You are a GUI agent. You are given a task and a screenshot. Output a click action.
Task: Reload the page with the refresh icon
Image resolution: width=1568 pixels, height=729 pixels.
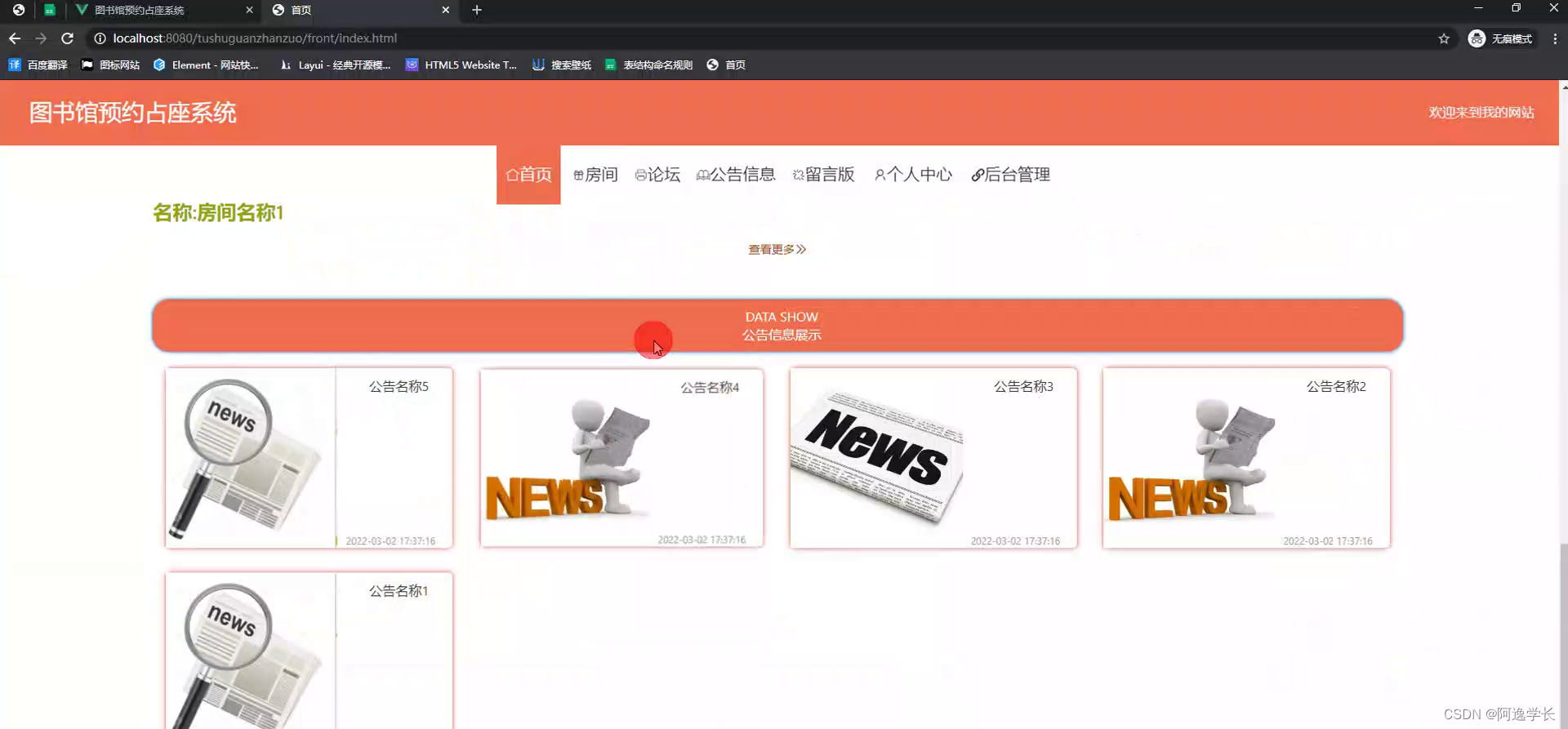pos(68,38)
